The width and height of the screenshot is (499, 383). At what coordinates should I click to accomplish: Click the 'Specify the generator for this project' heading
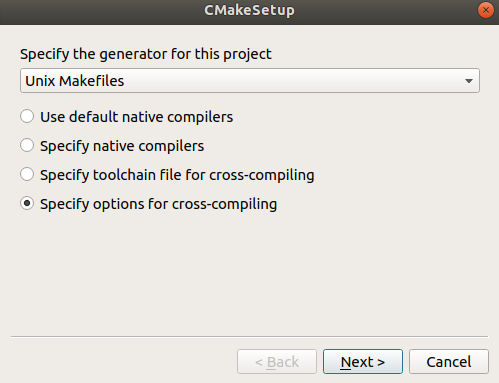click(146, 54)
